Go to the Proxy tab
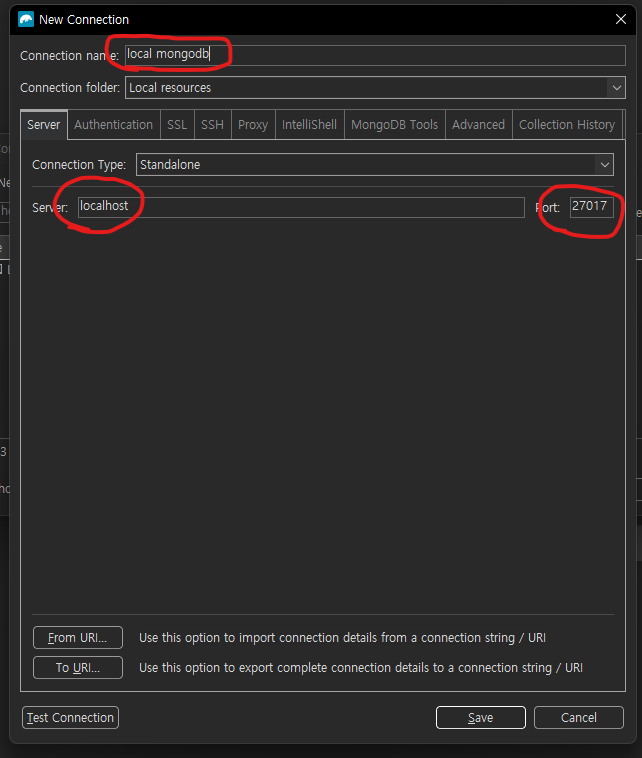The height and width of the screenshot is (758, 642). click(x=253, y=125)
